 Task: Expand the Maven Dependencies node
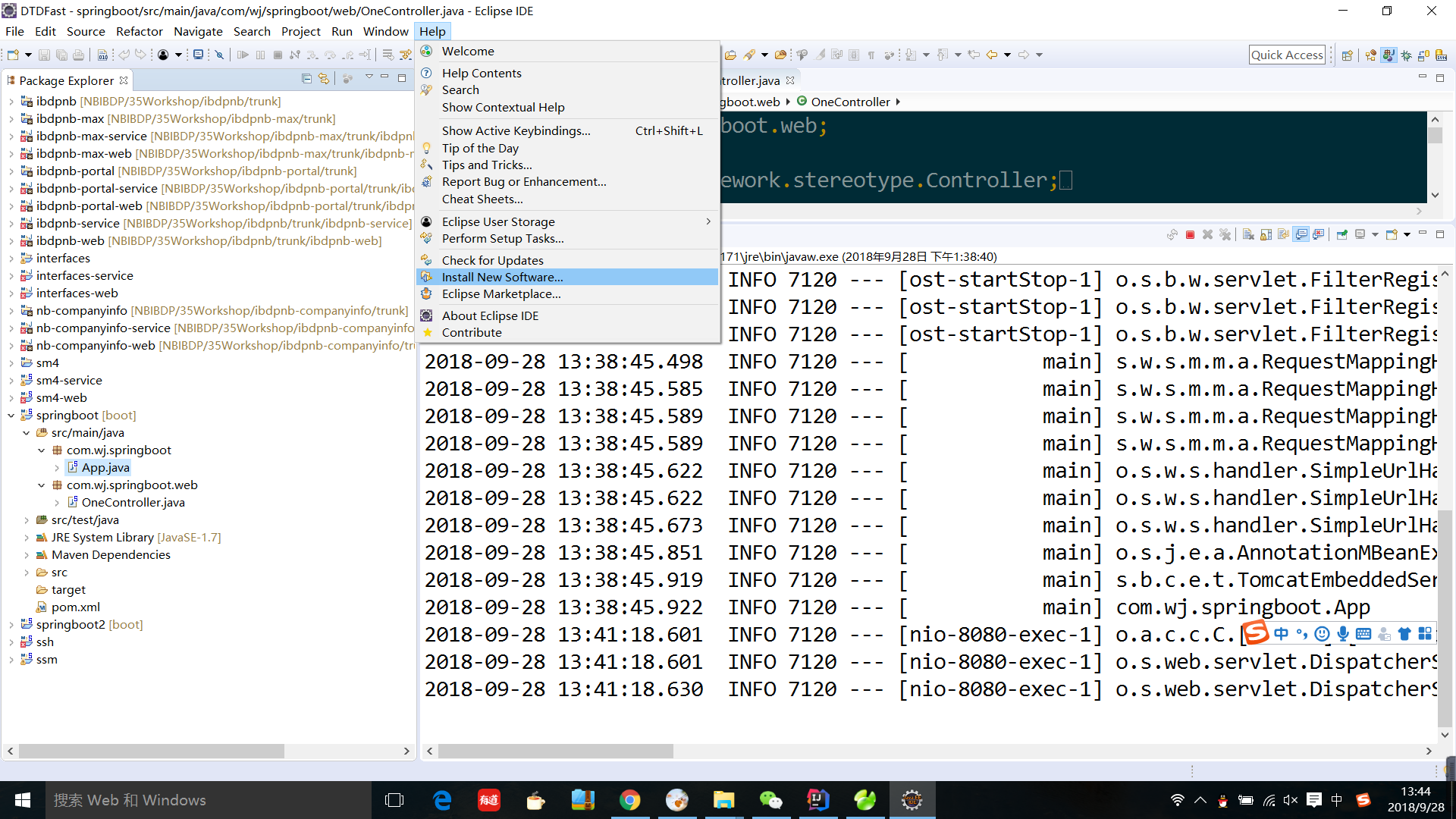point(27,555)
